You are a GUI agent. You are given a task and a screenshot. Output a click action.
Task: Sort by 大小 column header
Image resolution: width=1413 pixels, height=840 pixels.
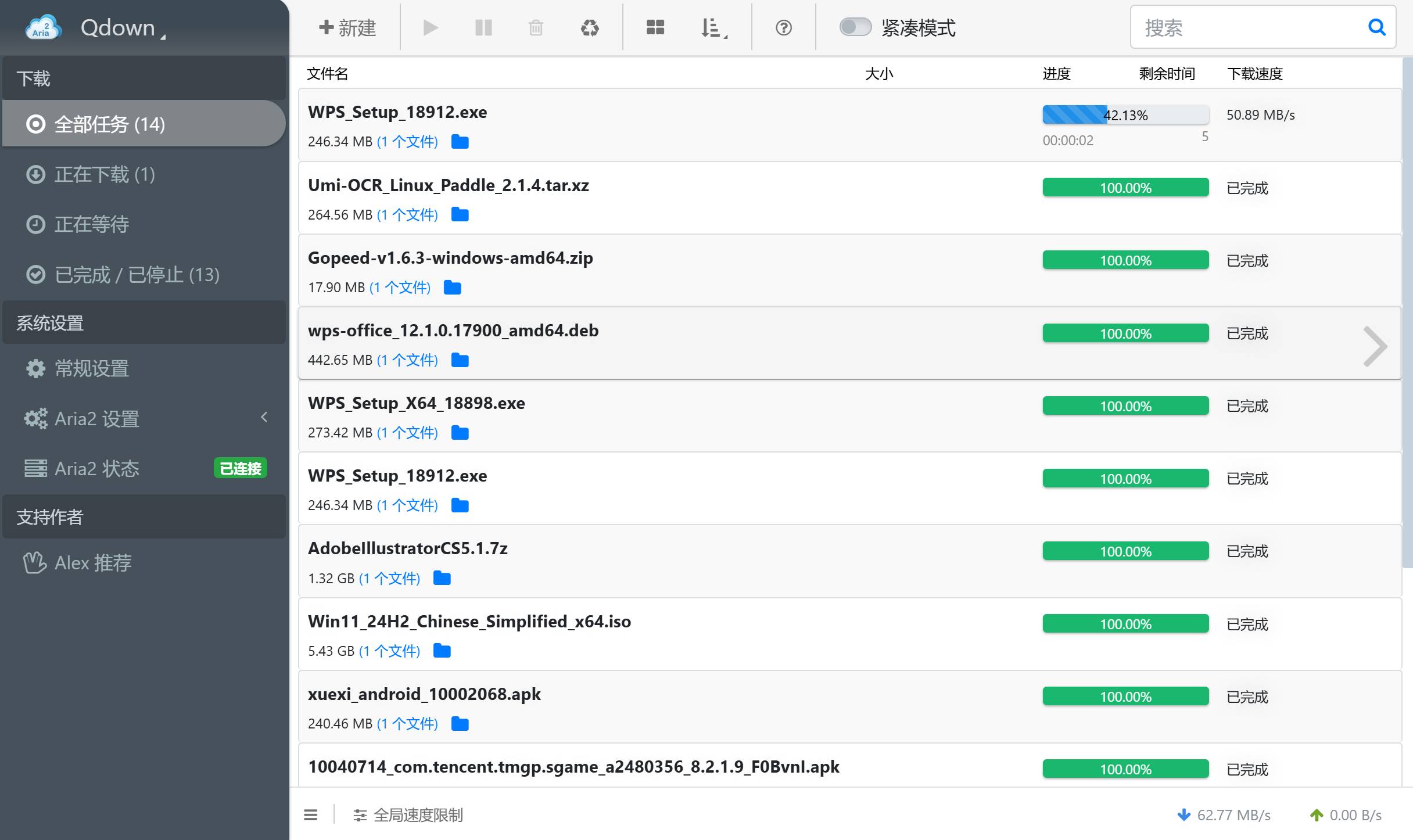(x=879, y=74)
